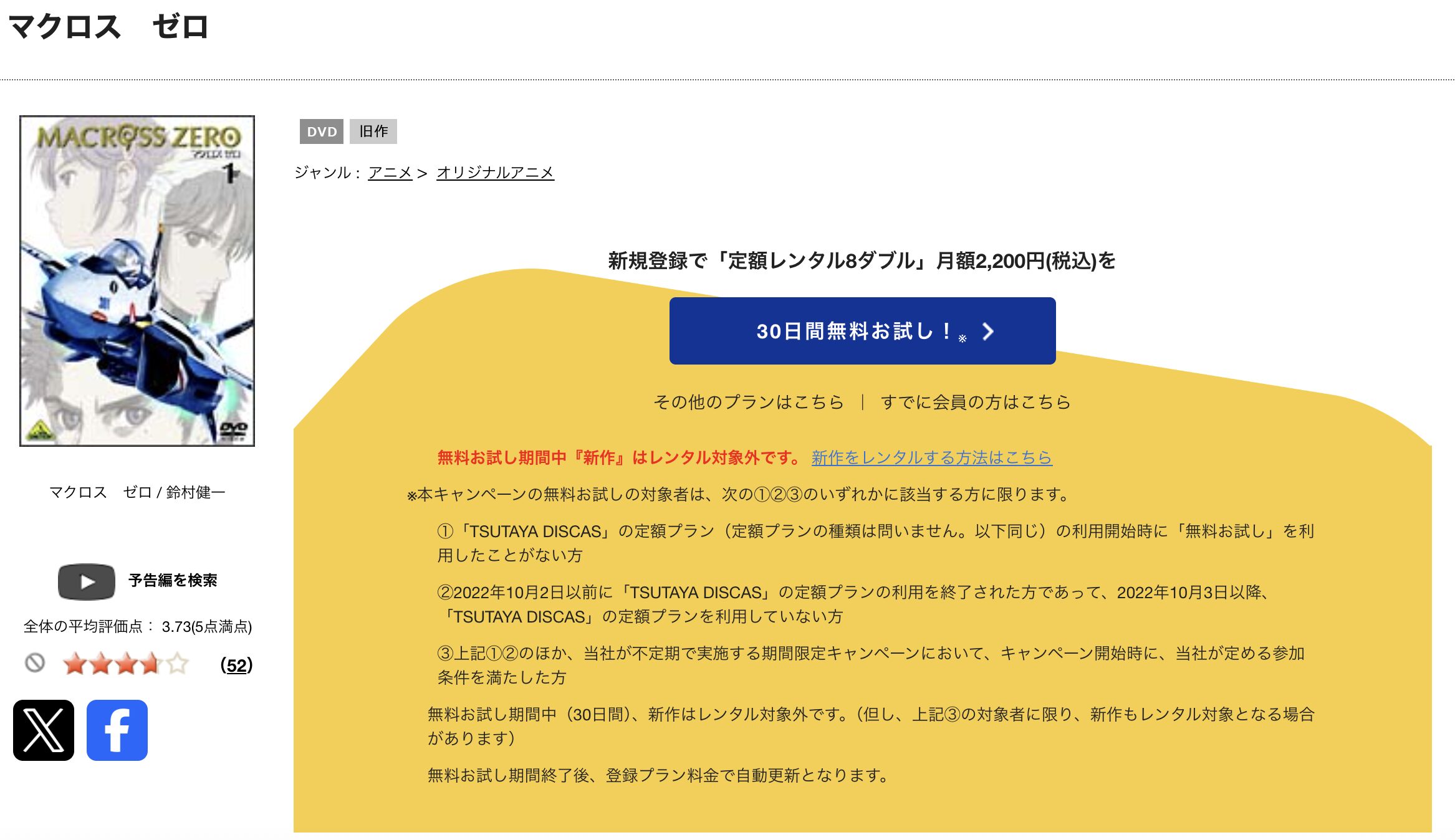1455x840 pixels.
Task: Open その他のプランはこちら link
Action: (749, 402)
